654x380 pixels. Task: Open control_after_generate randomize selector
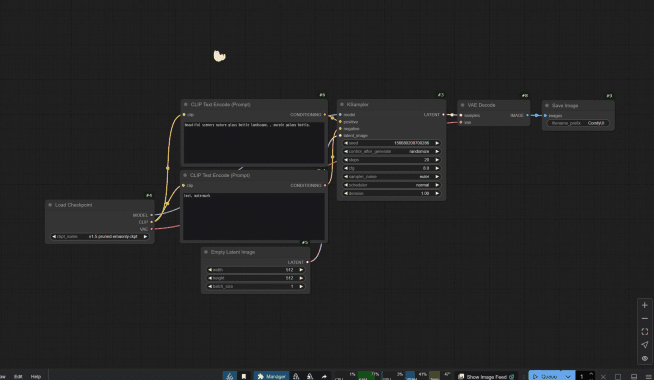click(x=391, y=151)
